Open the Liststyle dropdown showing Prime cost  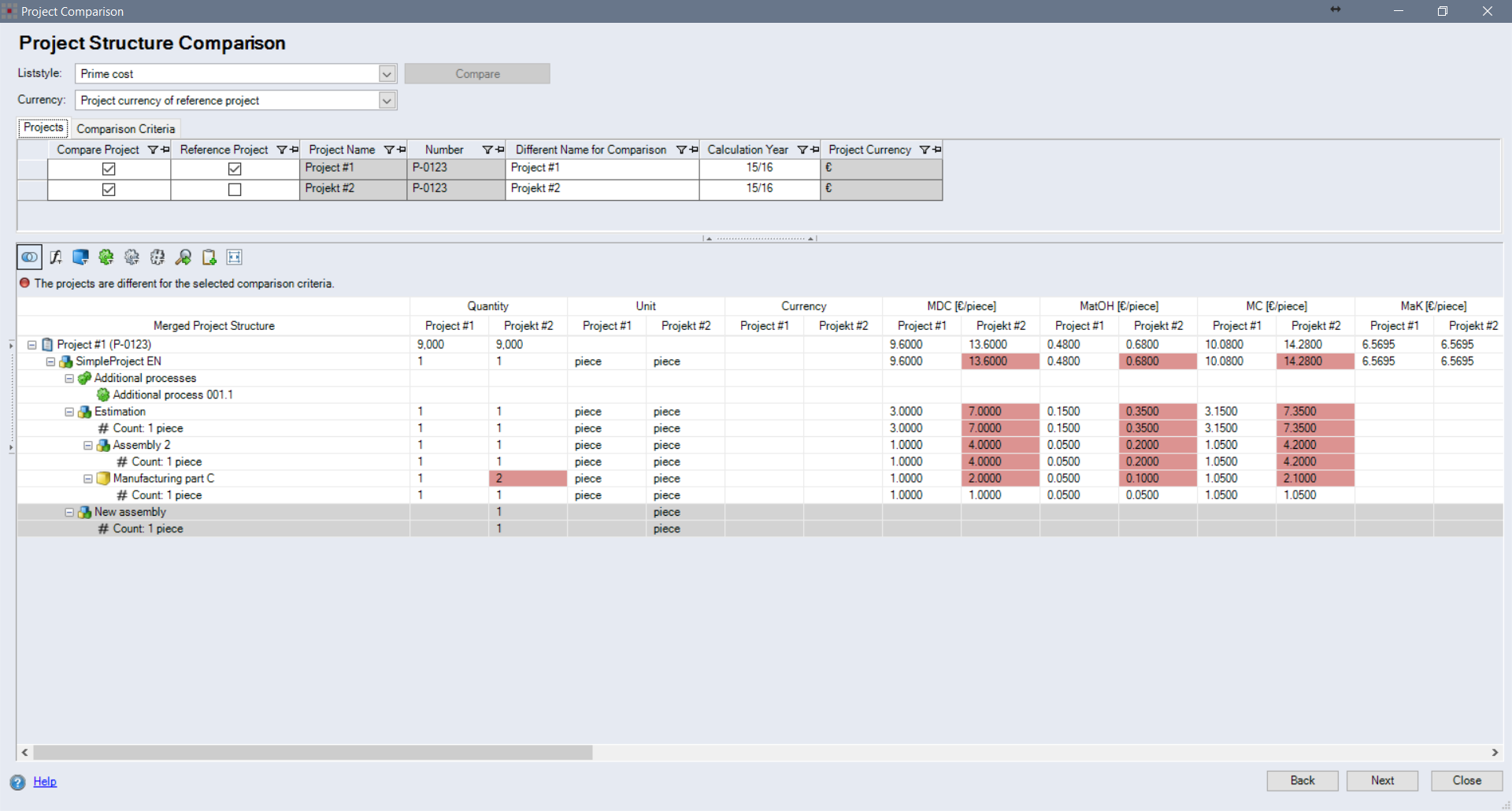point(387,74)
